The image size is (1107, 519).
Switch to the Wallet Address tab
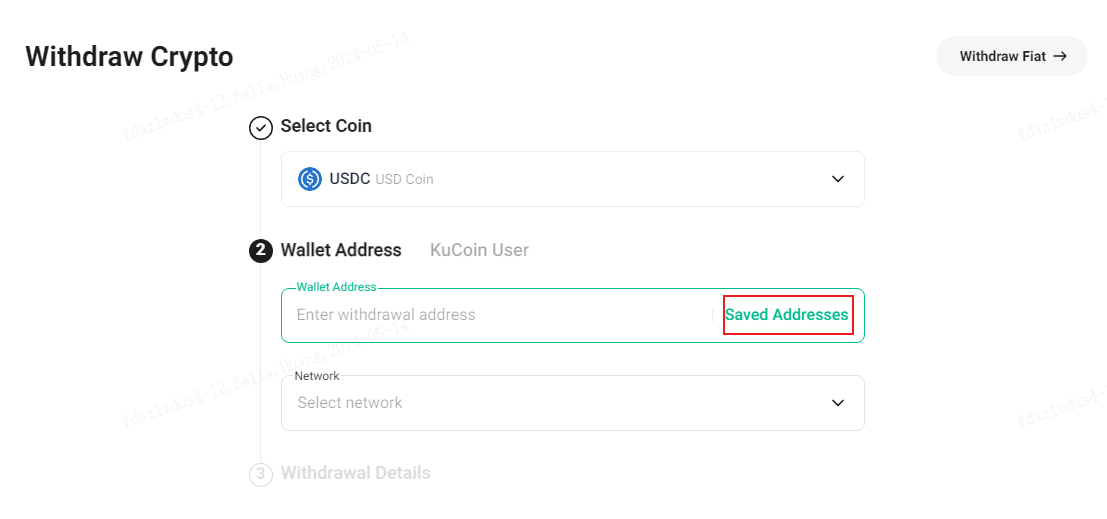pyautogui.click(x=341, y=250)
